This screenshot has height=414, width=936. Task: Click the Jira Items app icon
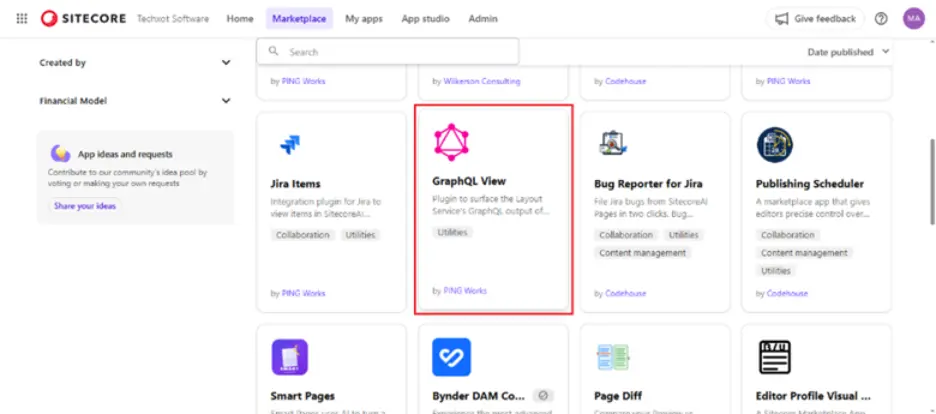290,144
